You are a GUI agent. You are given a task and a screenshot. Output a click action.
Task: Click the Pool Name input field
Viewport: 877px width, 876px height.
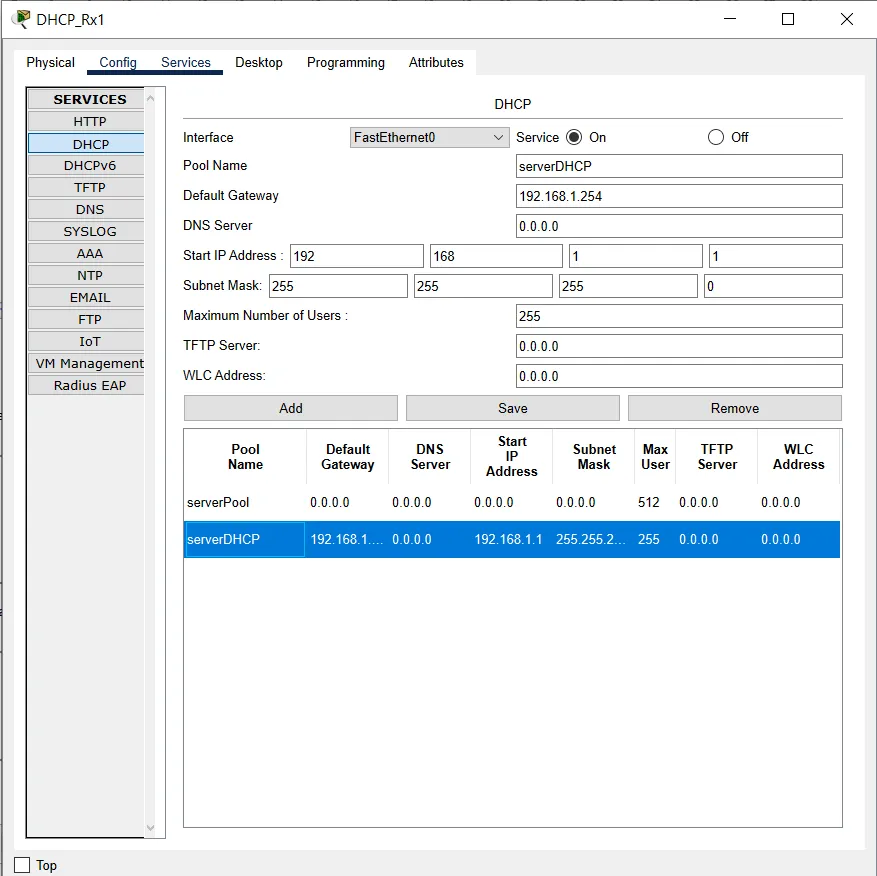679,166
